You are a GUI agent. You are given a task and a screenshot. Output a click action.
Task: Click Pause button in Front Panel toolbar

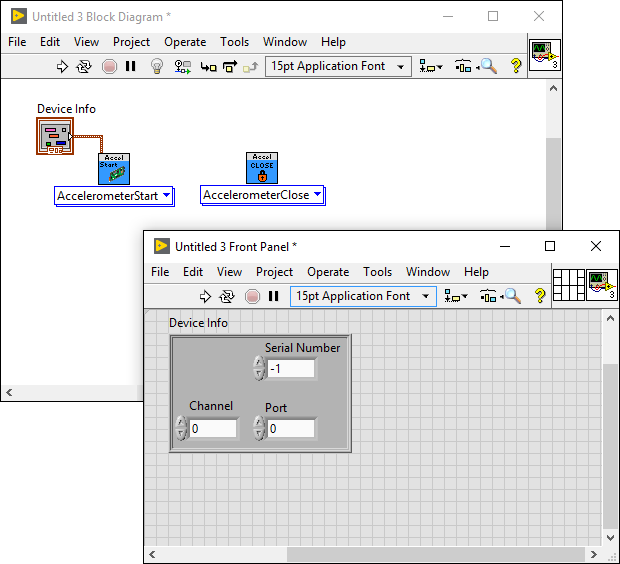point(274,296)
